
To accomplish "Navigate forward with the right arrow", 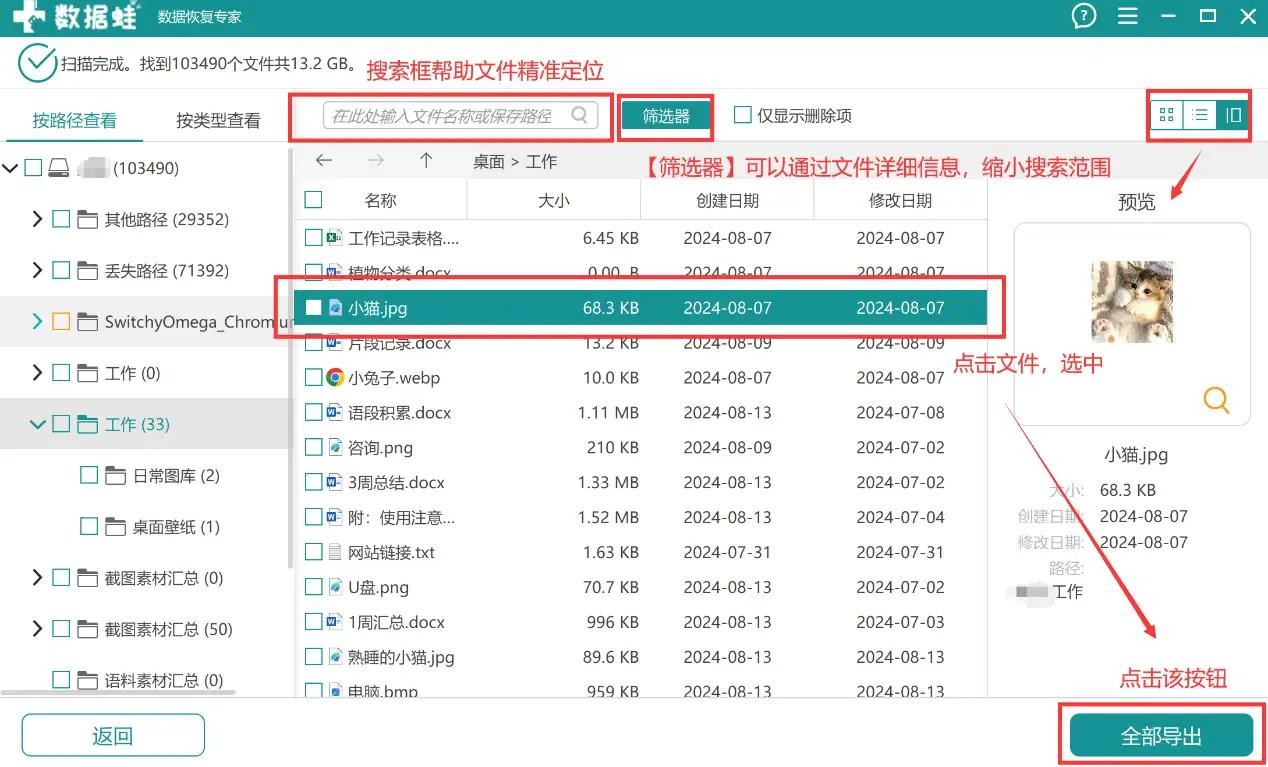I will point(375,161).
